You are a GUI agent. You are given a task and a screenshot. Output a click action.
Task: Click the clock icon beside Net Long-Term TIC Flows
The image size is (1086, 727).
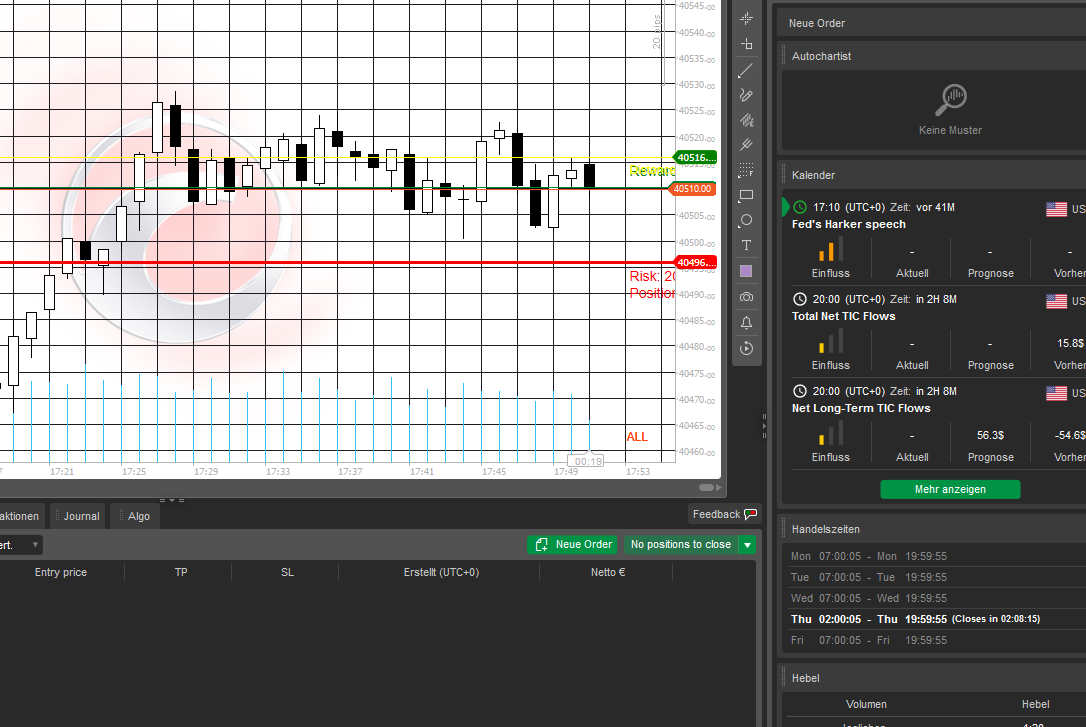pos(800,391)
